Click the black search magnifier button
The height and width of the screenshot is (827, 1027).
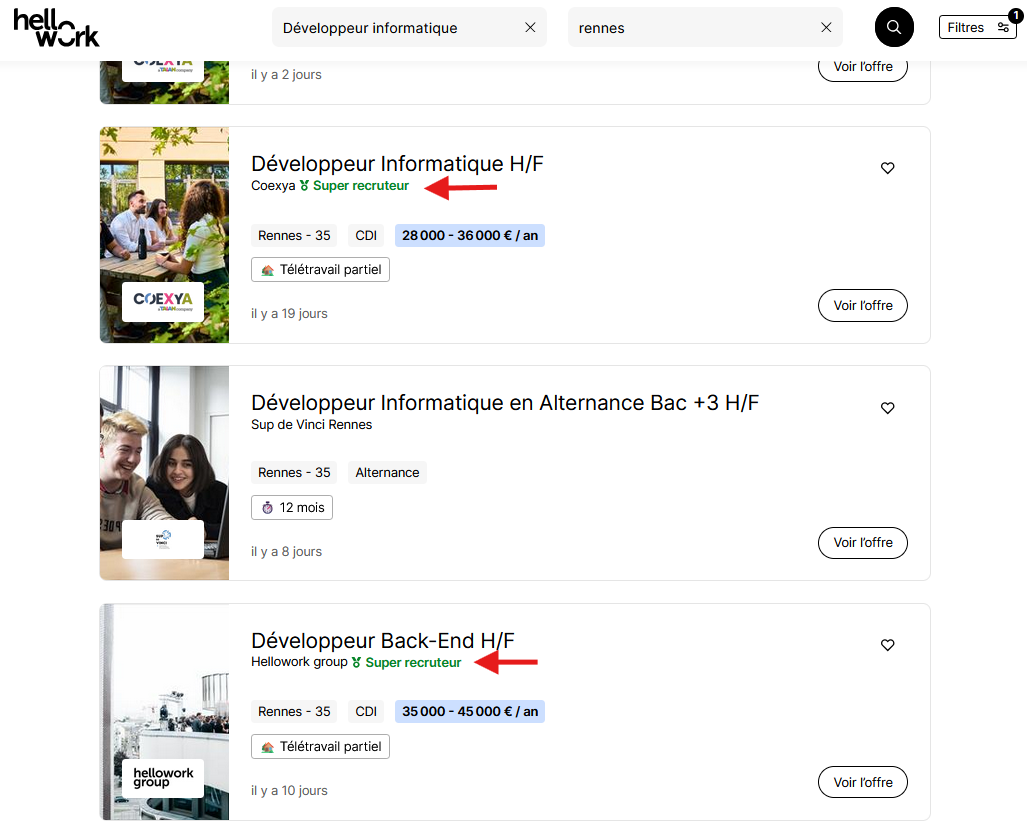coord(894,28)
